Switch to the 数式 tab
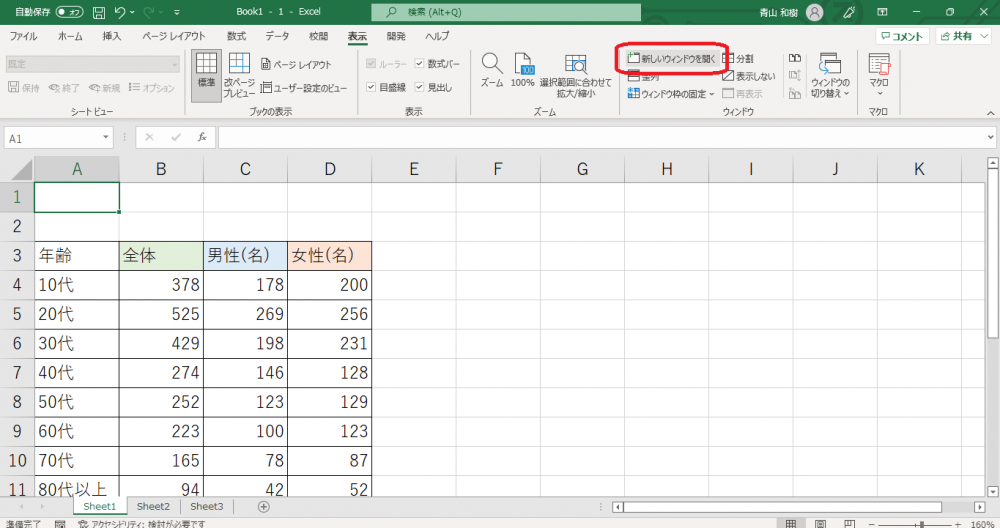Viewport: 1000px width, 528px height. [236, 36]
